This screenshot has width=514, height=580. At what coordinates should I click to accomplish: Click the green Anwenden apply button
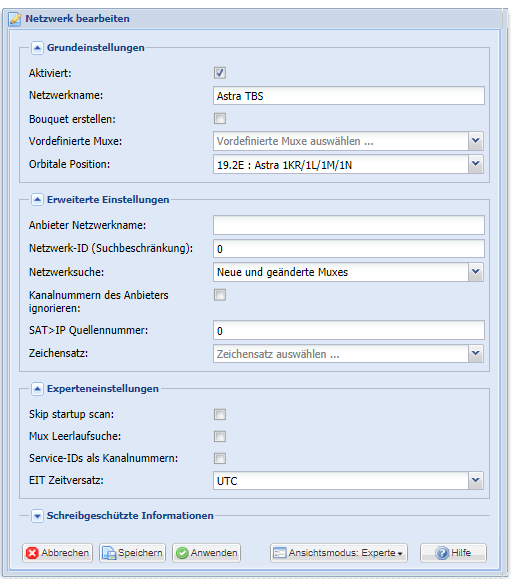pos(206,553)
